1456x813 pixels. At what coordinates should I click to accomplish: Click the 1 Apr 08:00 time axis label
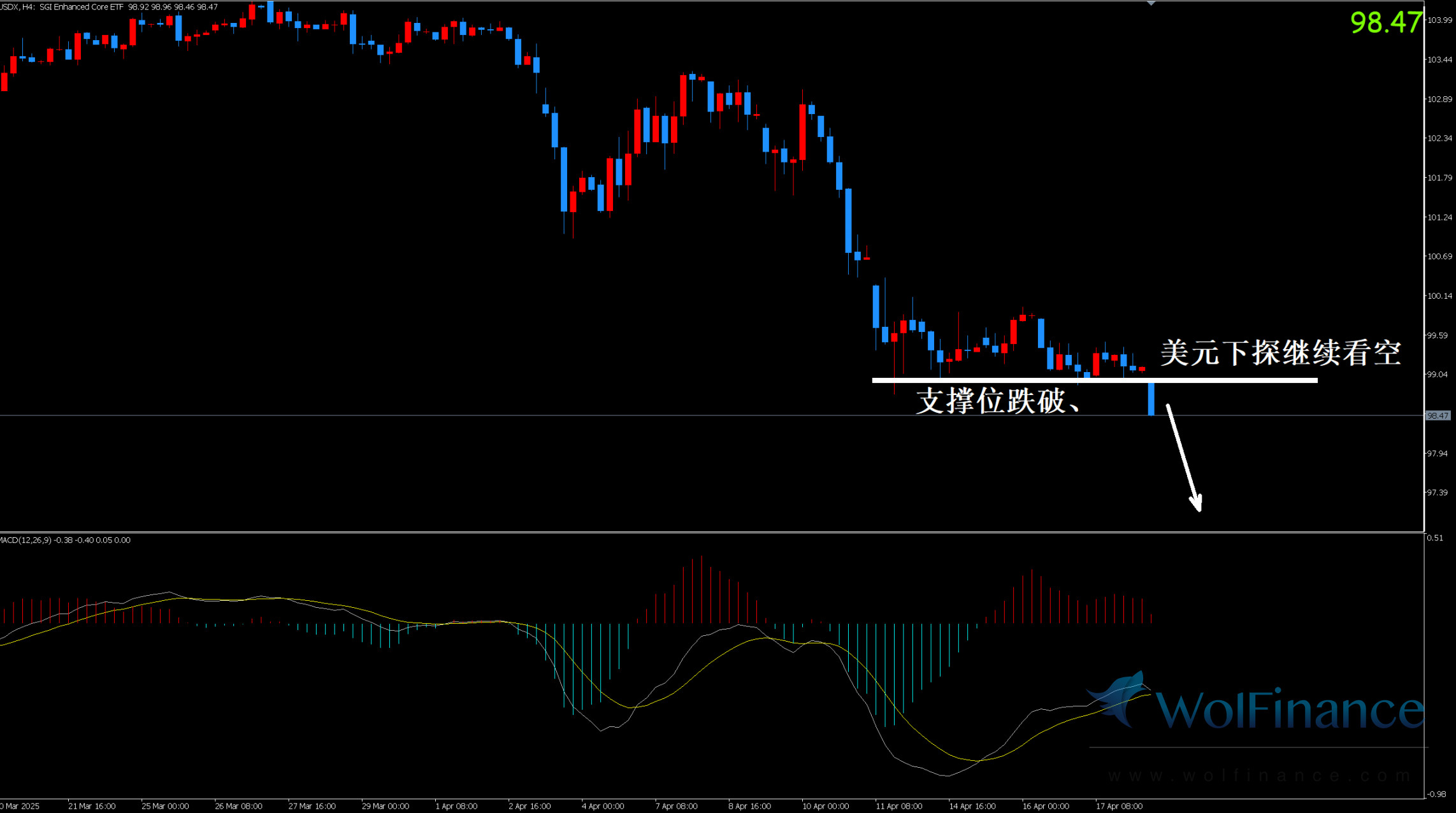click(456, 806)
